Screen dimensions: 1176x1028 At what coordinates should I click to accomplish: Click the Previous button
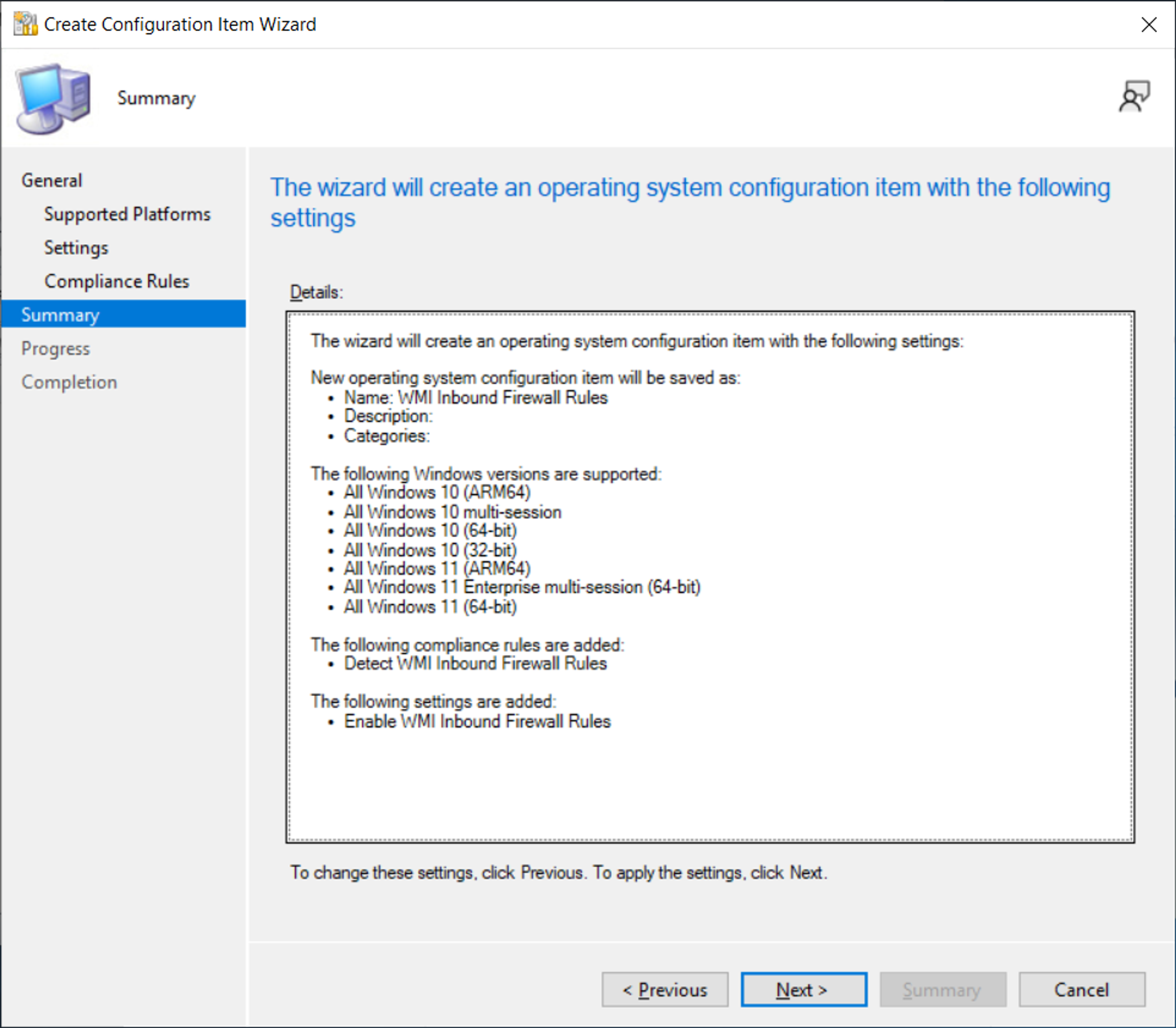click(665, 989)
